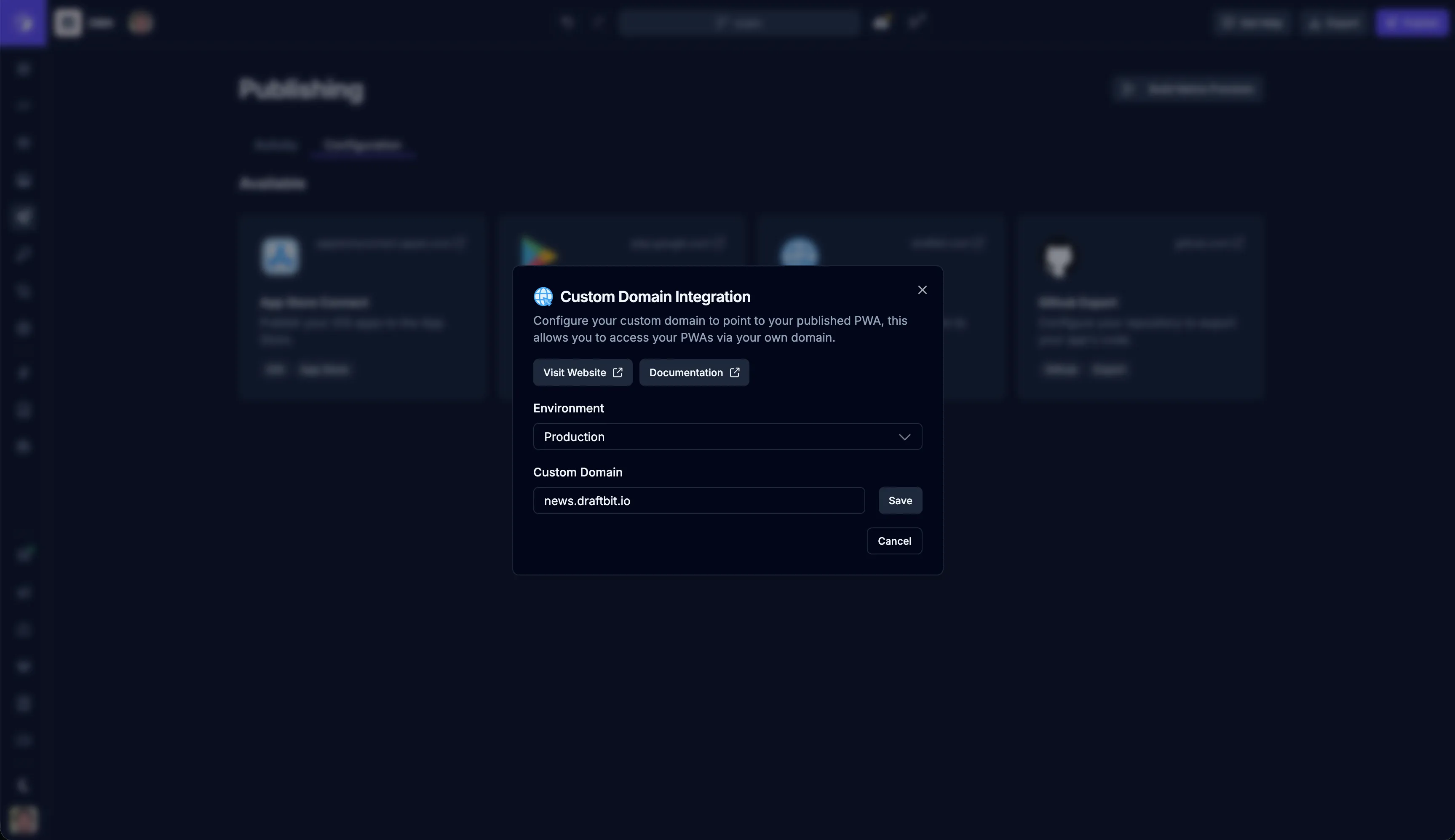Select the Configuration tab
The width and height of the screenshot is (1455, 840).
pyautogui.click(x=362, y=145)
